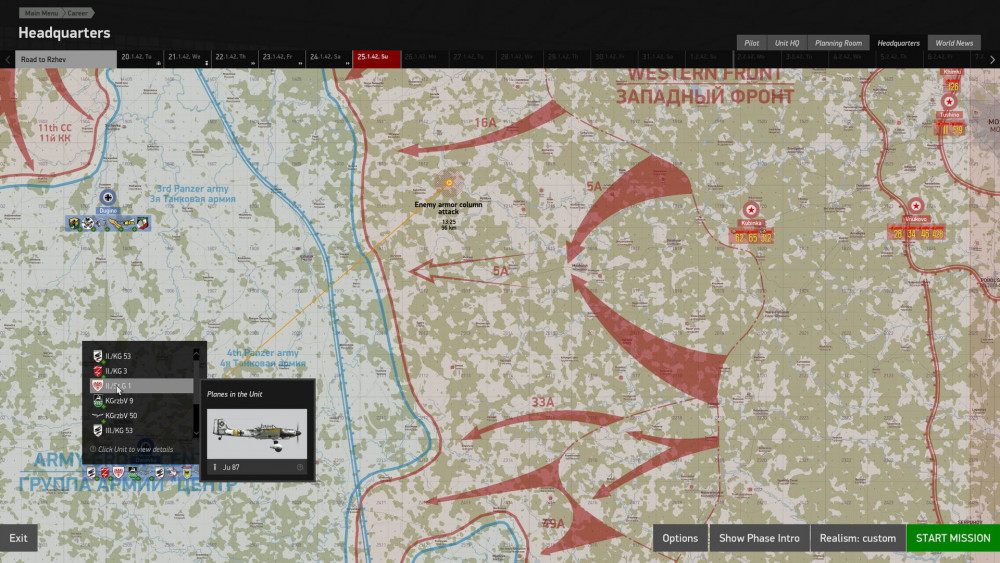Click the Dugino German airfield marker

pyautogui.click(x=108, y=198)
